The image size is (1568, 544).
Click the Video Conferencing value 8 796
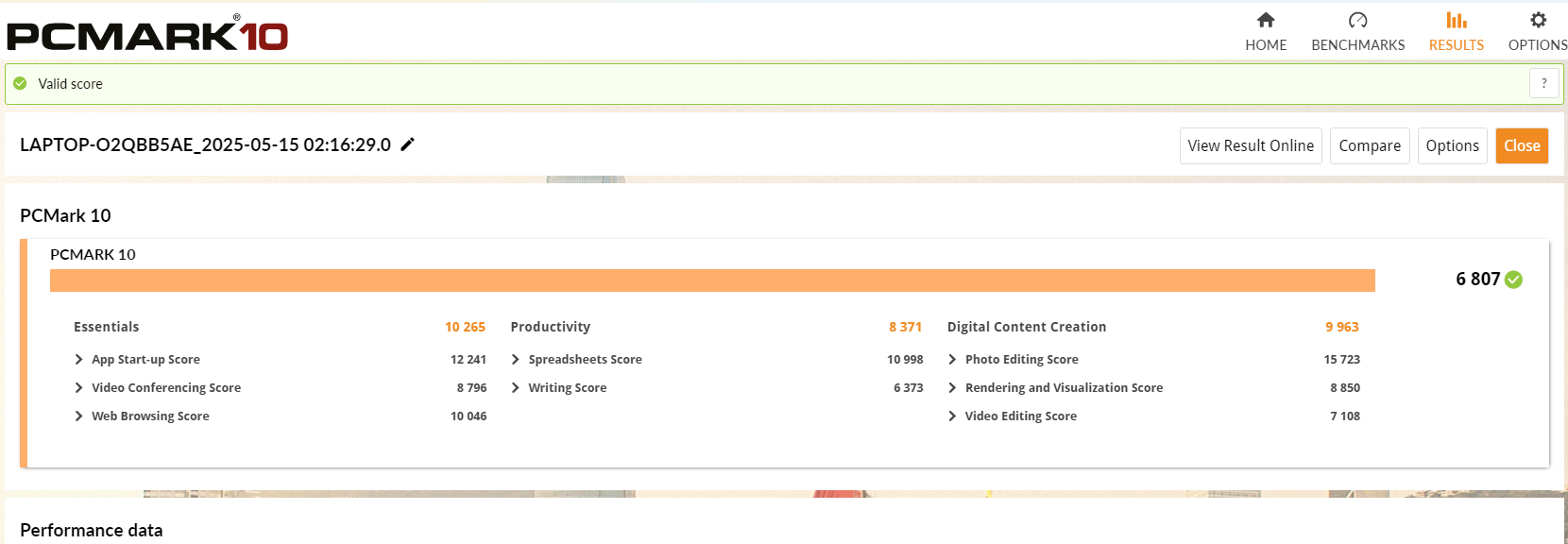471,388
